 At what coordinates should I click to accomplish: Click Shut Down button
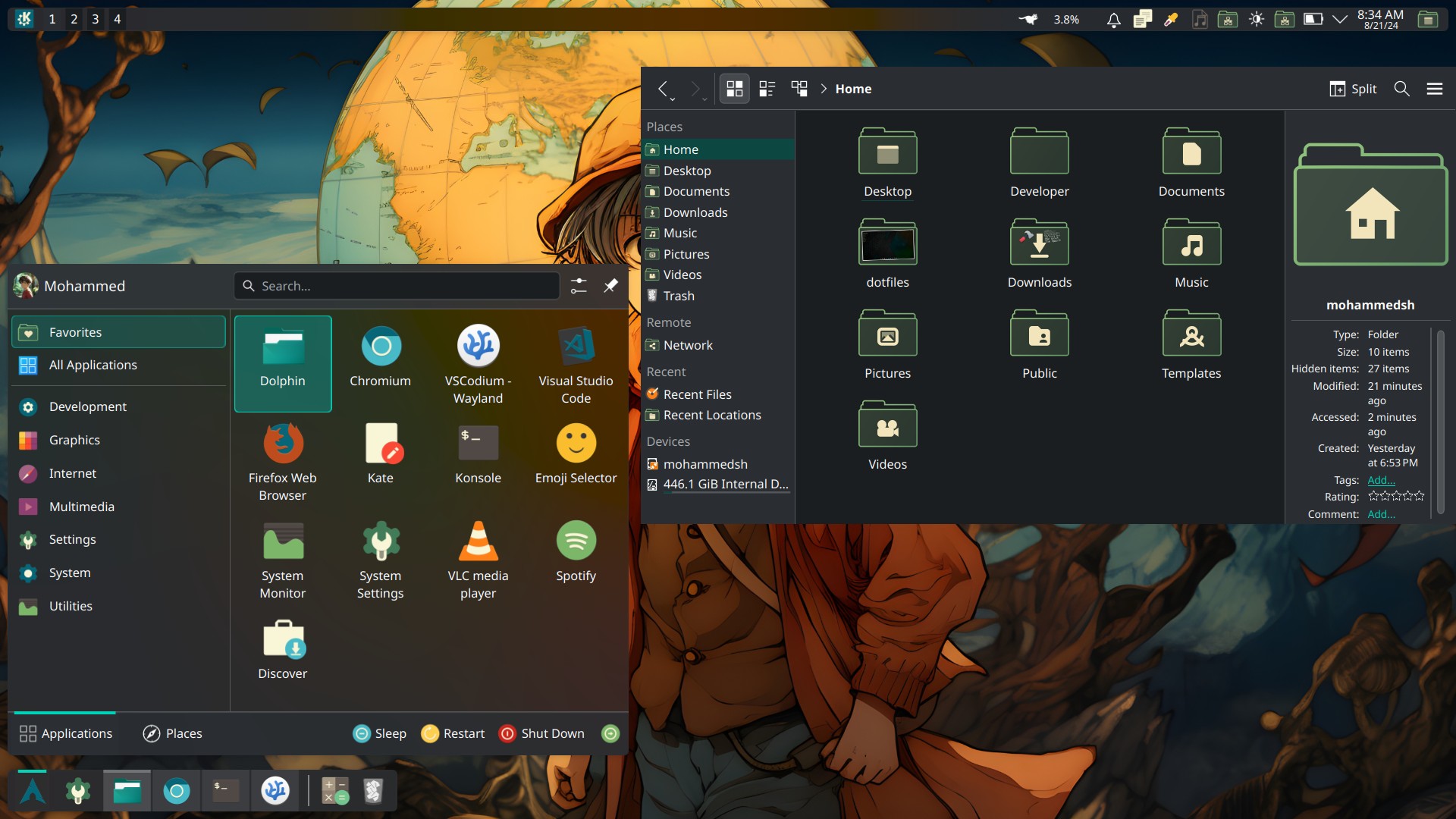[541, 733]
